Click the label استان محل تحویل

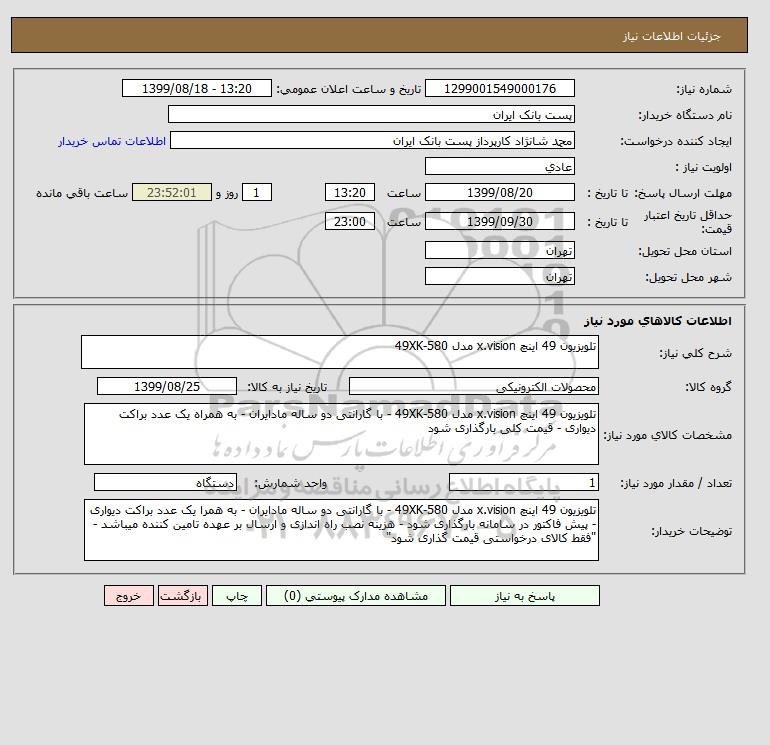[685, 251]
